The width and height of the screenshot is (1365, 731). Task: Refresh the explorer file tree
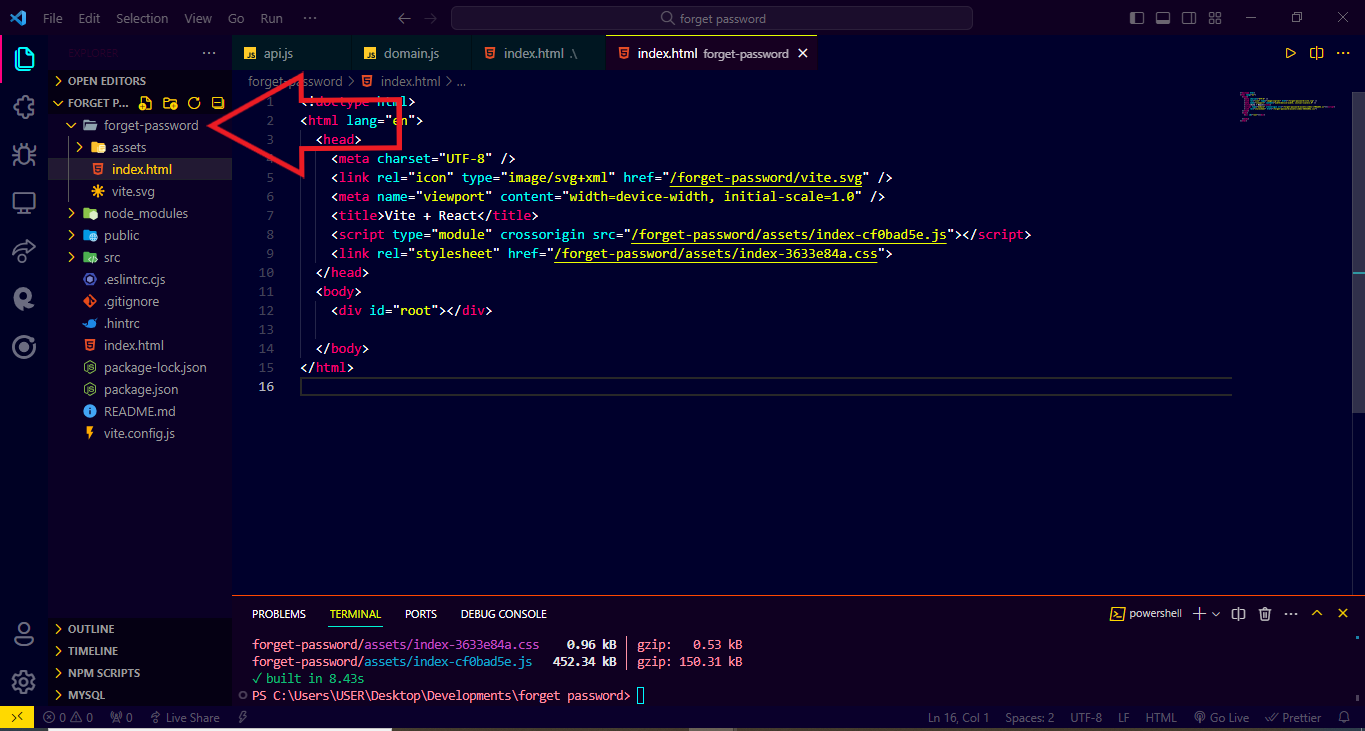coord(194,103)
